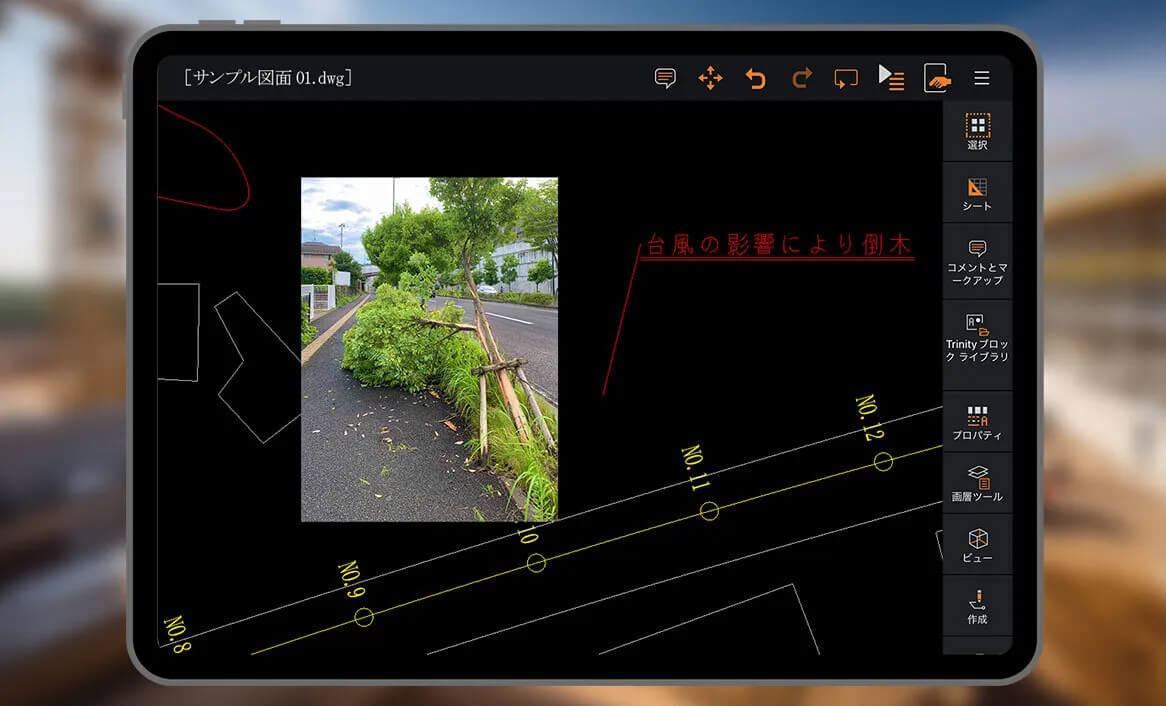Click the サンプル図面 01.dwg file title
This screenshot has height=706, width=1166.
(268, 78)
